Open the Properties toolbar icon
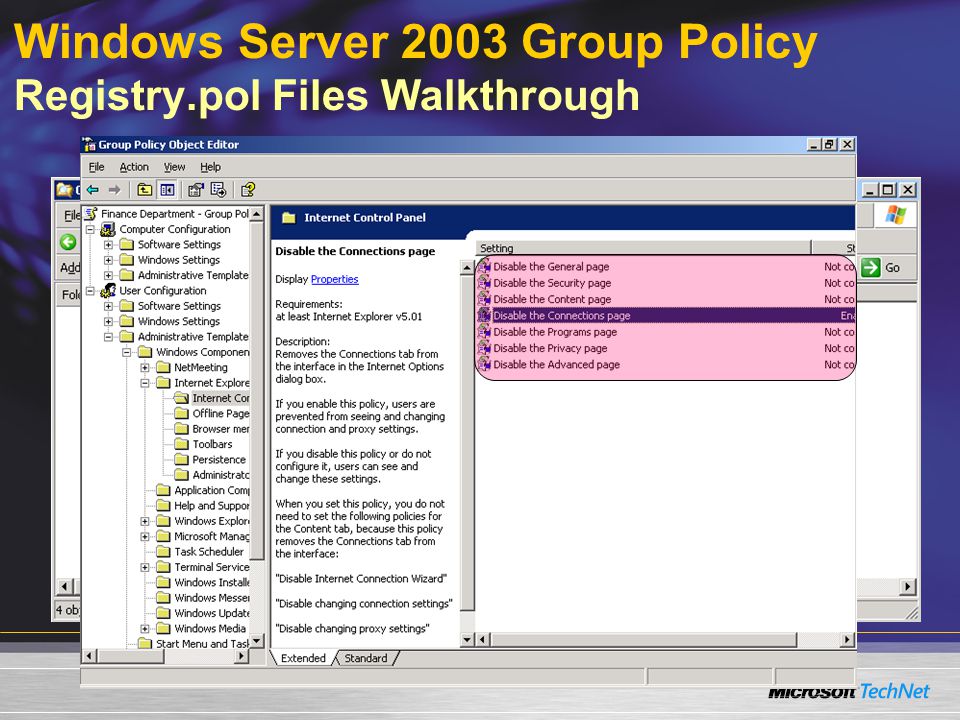 (x=195, y=190)
